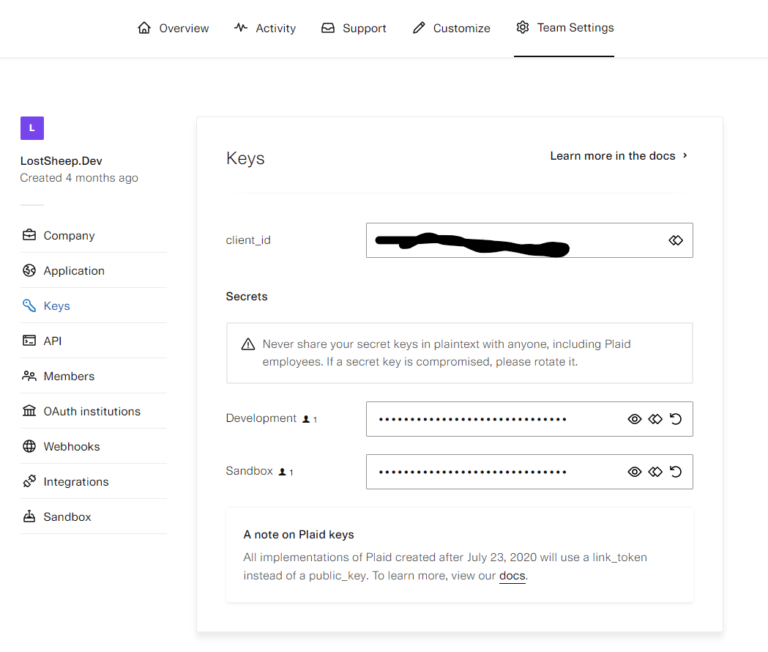Click the client_id label
The width and height of the screenshot is (768, 652).
[x=248, y=240]
